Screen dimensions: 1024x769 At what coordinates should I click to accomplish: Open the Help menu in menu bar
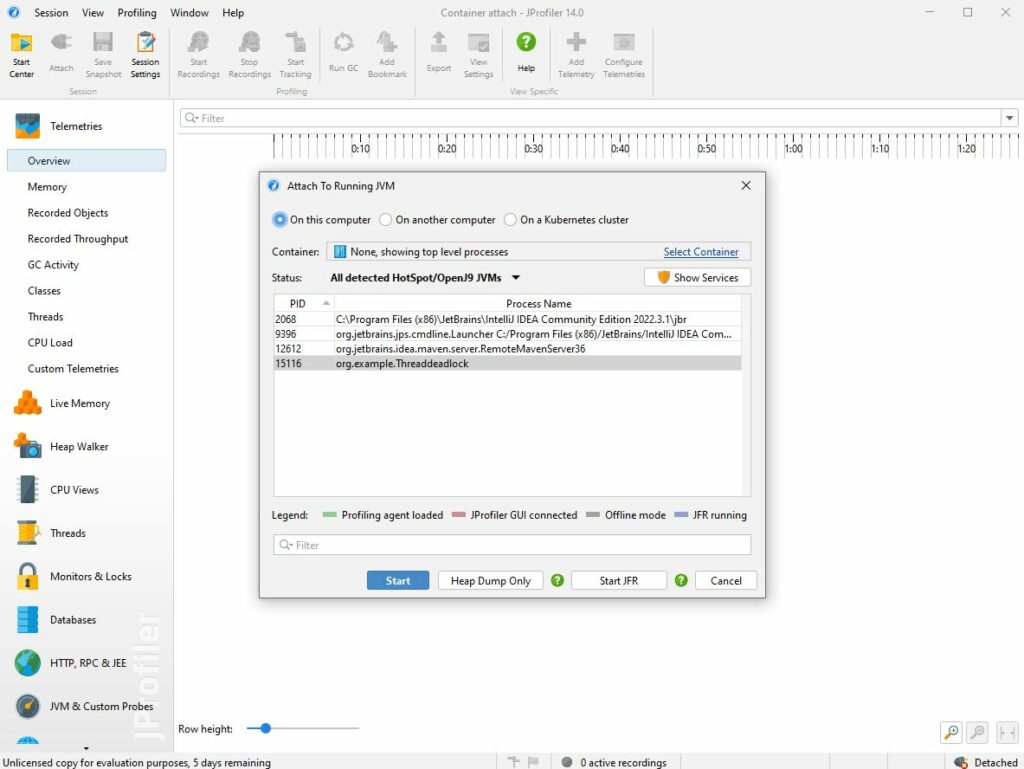233,12
